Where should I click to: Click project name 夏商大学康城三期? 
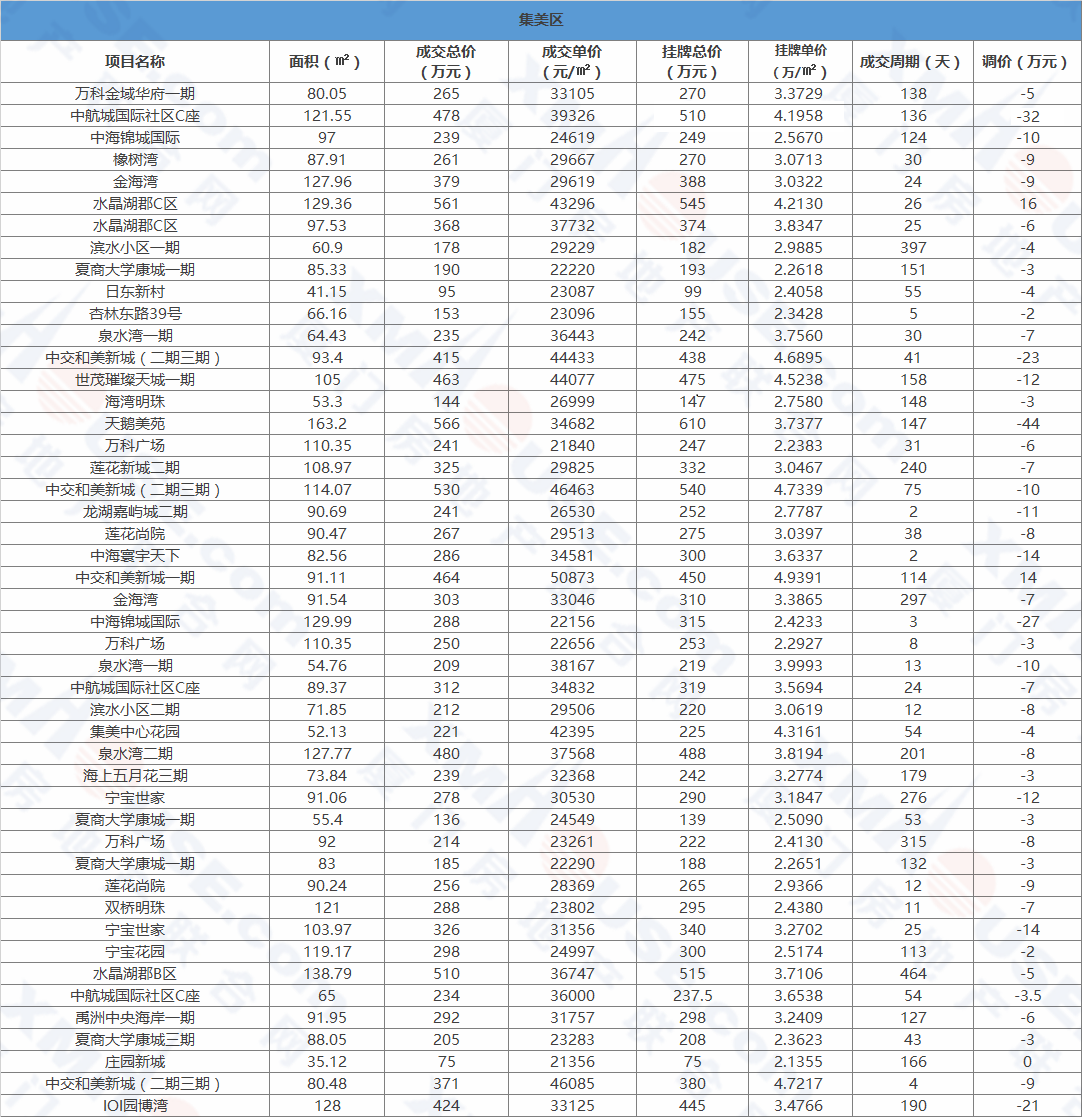(135, 1041)
